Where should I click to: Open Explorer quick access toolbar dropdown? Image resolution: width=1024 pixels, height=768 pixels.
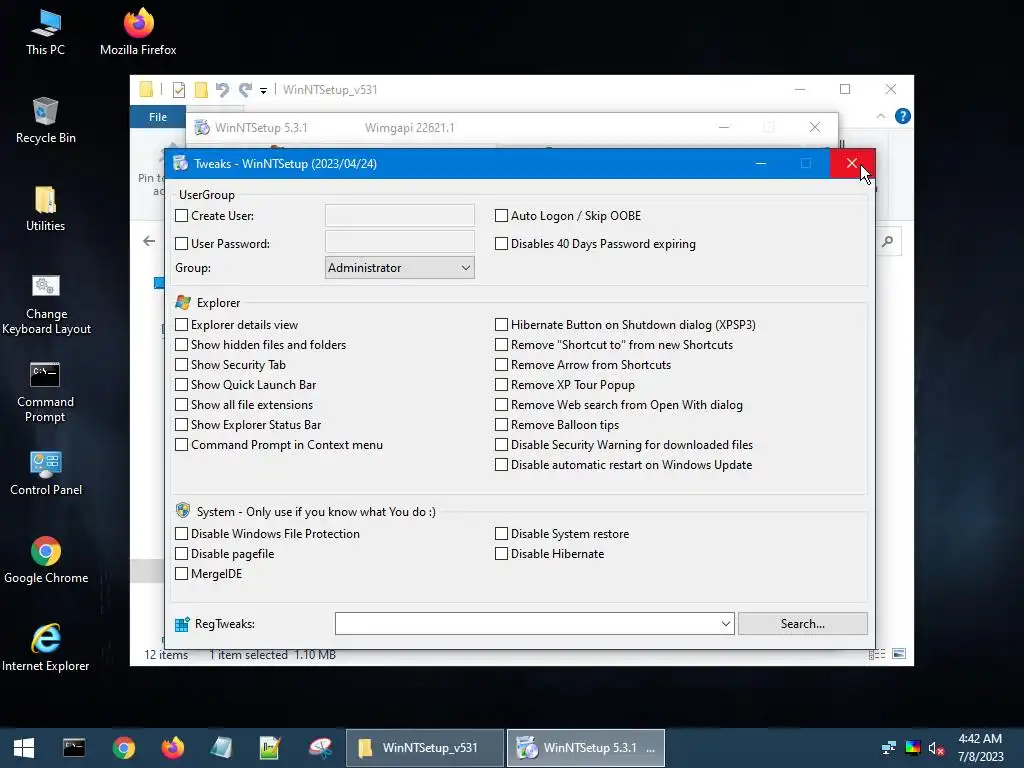tap(263, 91)
